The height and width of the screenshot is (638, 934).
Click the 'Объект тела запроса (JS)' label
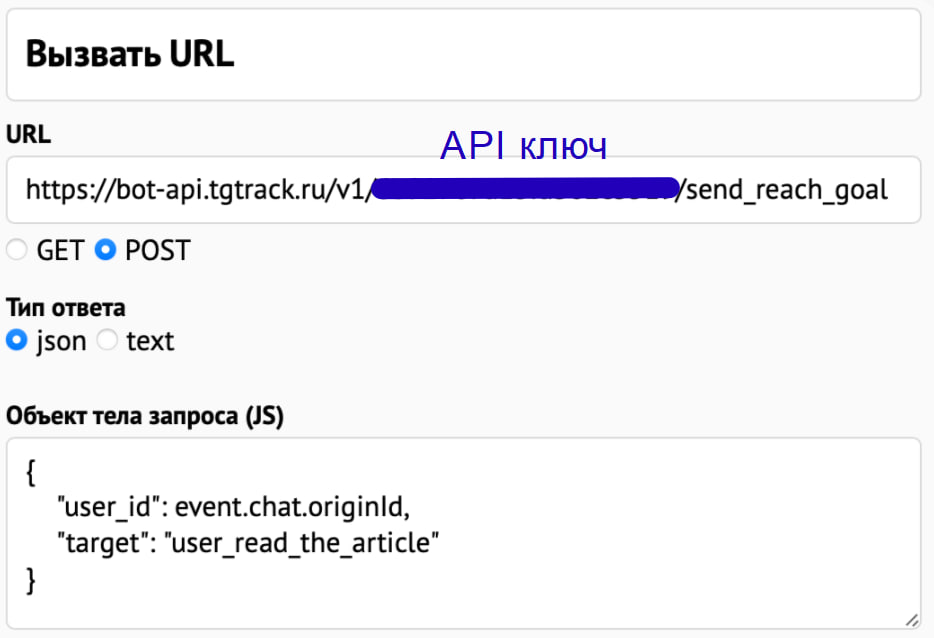point(145,415)
